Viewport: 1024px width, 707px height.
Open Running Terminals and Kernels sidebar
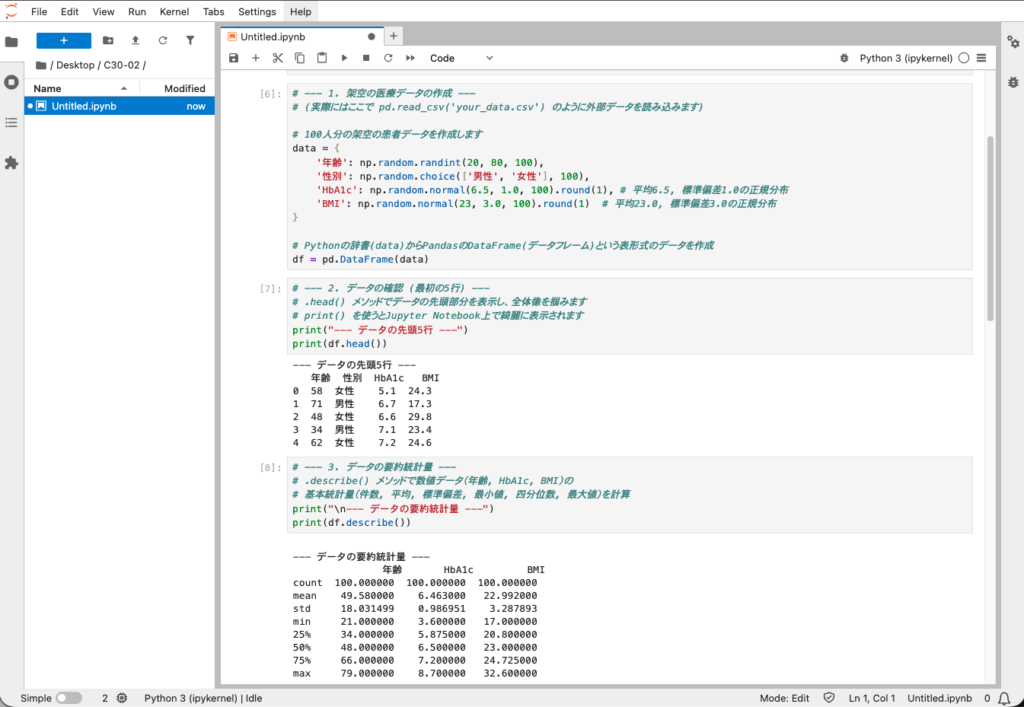[12, 82]
